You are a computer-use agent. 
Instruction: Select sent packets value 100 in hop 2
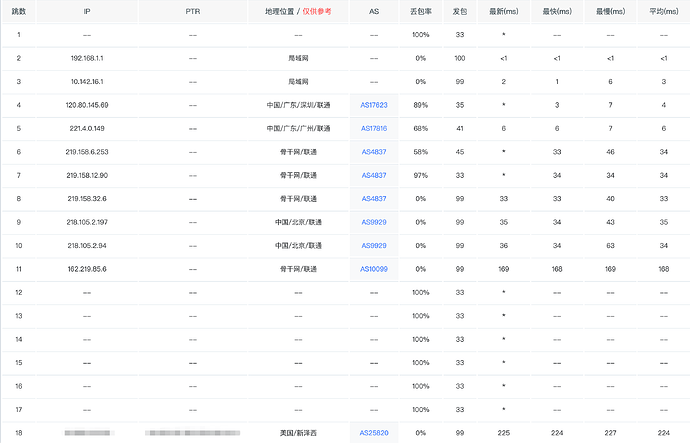point(460,58)
